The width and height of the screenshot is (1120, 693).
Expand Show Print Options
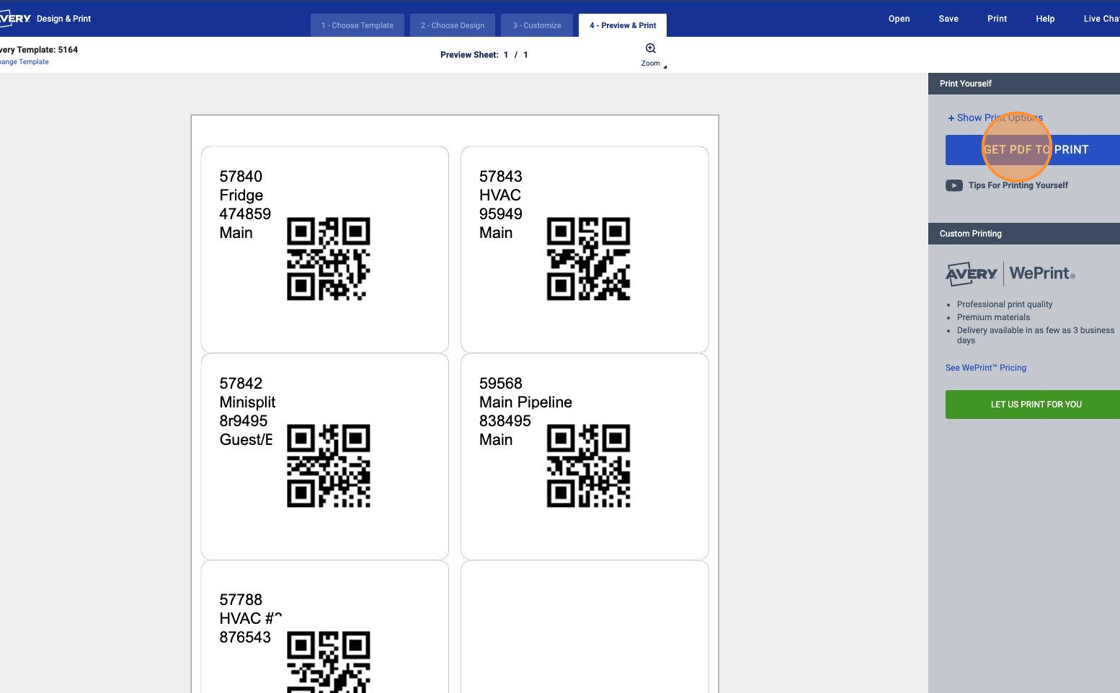pos(995,118)
